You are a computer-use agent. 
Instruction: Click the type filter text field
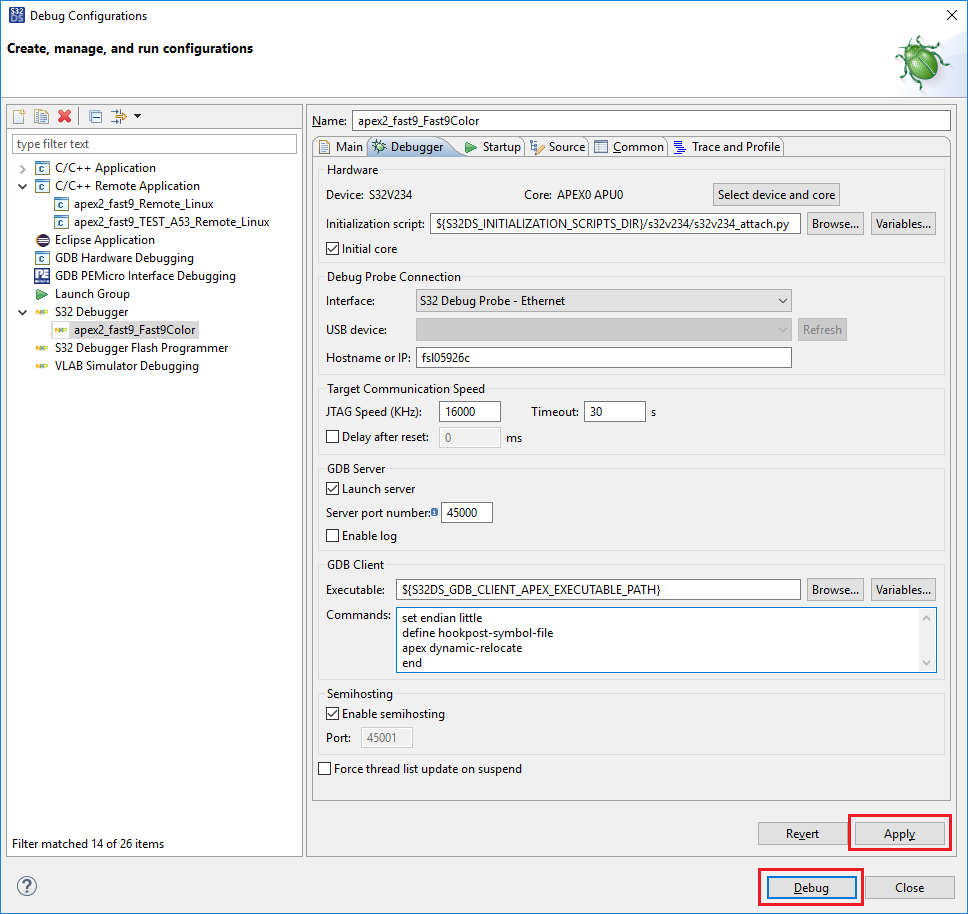click(x=154, y=144)
